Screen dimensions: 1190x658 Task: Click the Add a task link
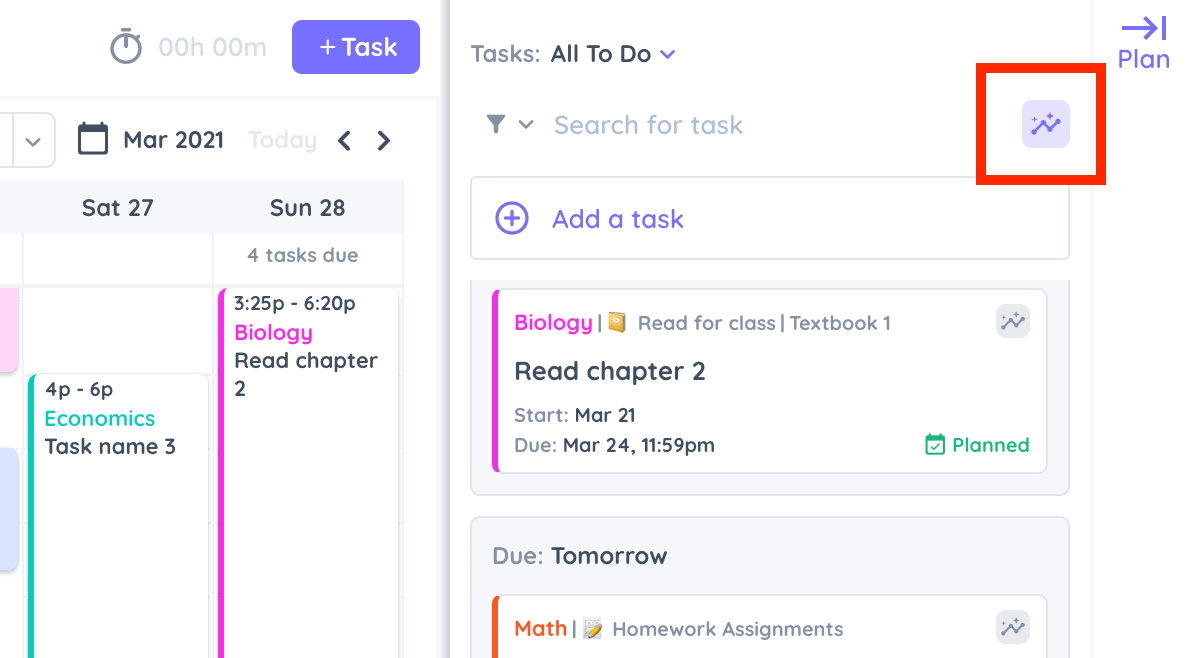click(x=618, y=219)
